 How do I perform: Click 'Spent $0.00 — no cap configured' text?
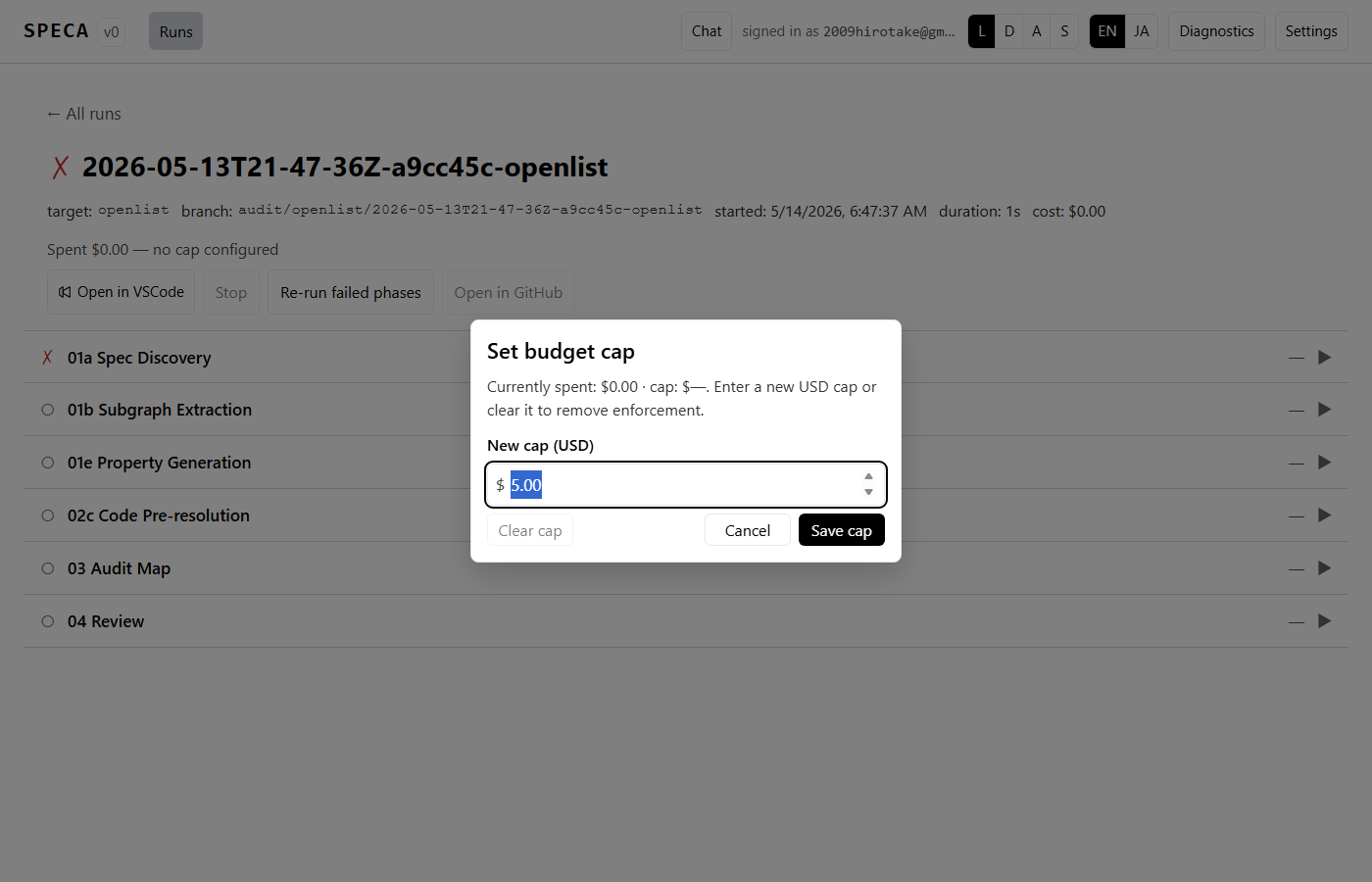[163, 250]
